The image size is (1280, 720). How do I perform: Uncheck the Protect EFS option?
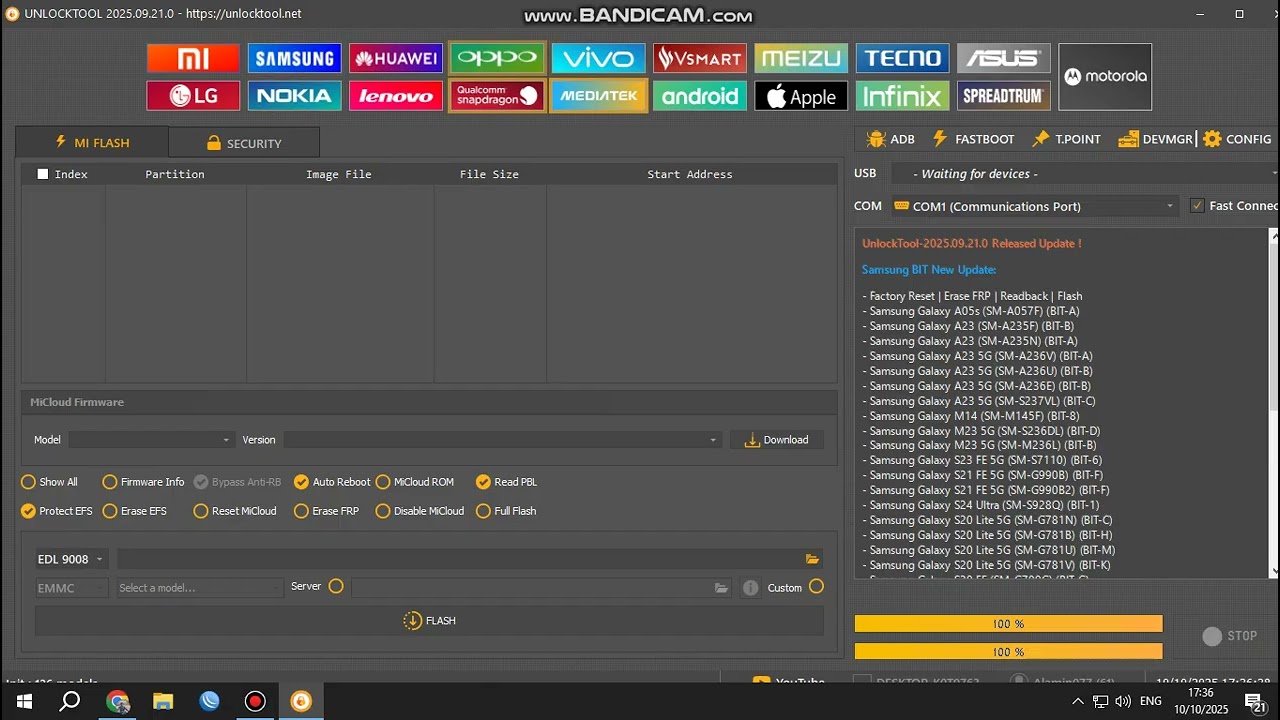pyautogui.click(x=57, y=511)
